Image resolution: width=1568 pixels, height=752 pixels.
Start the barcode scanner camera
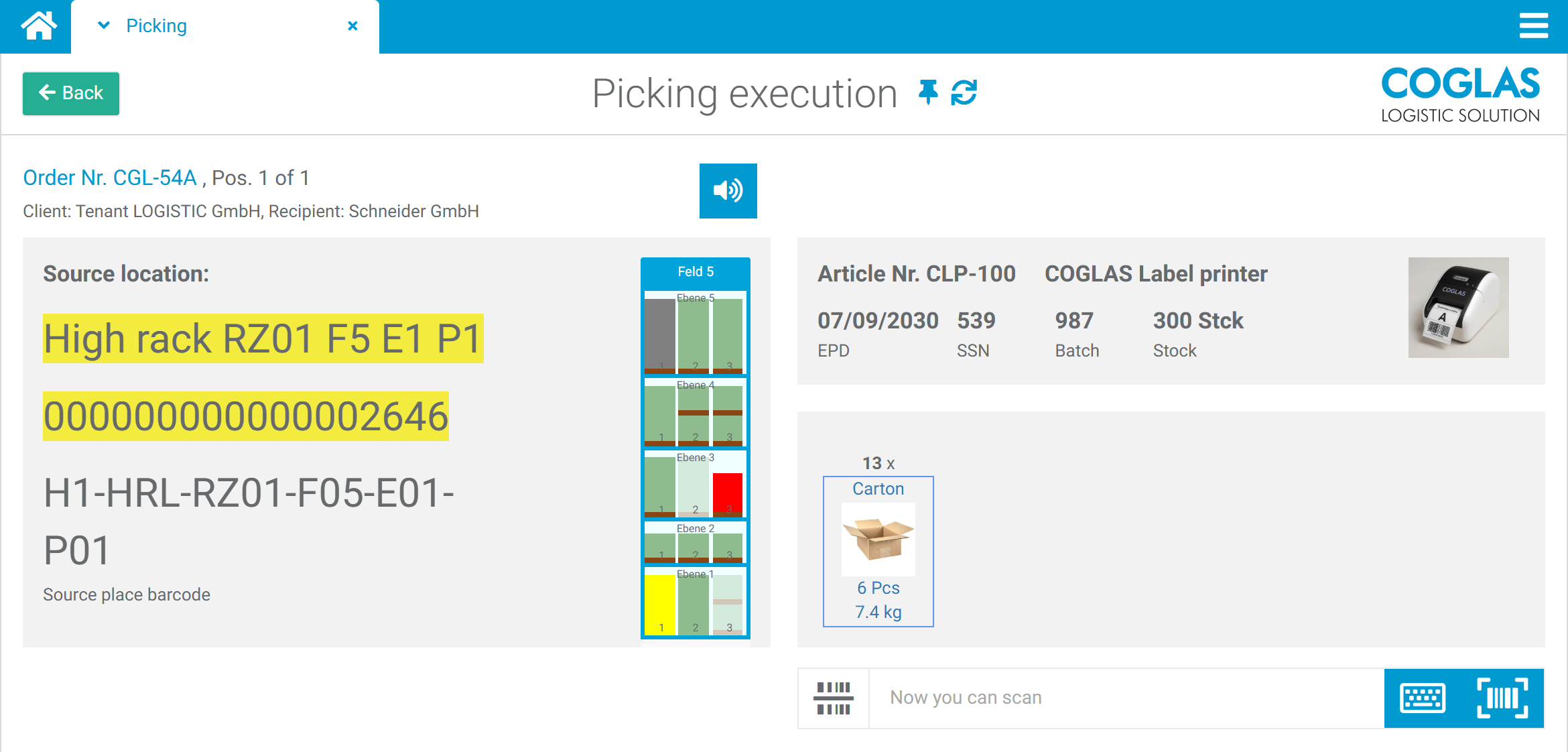click(1502, 698)
